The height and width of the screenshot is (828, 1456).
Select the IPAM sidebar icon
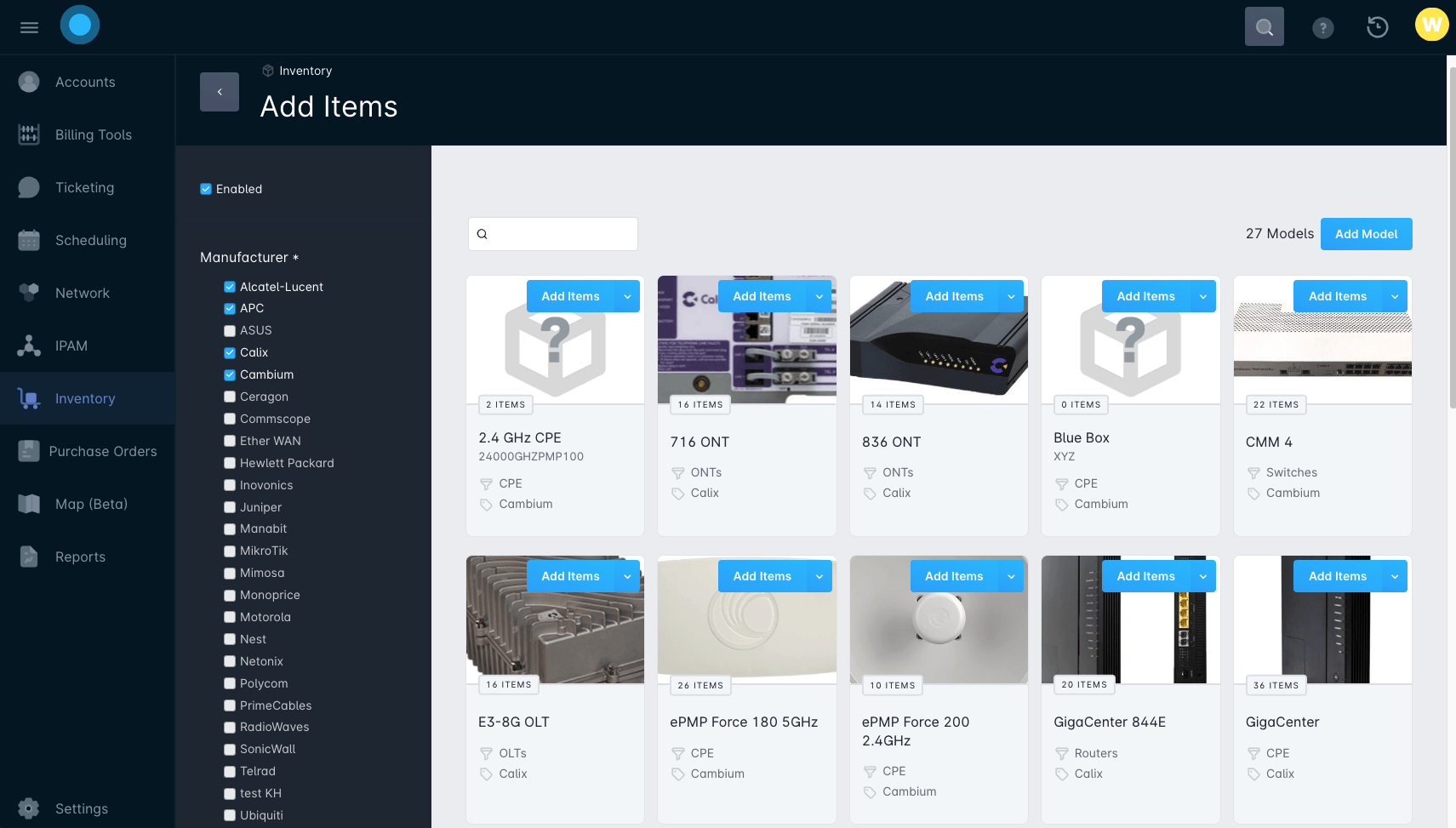point(29,345)
